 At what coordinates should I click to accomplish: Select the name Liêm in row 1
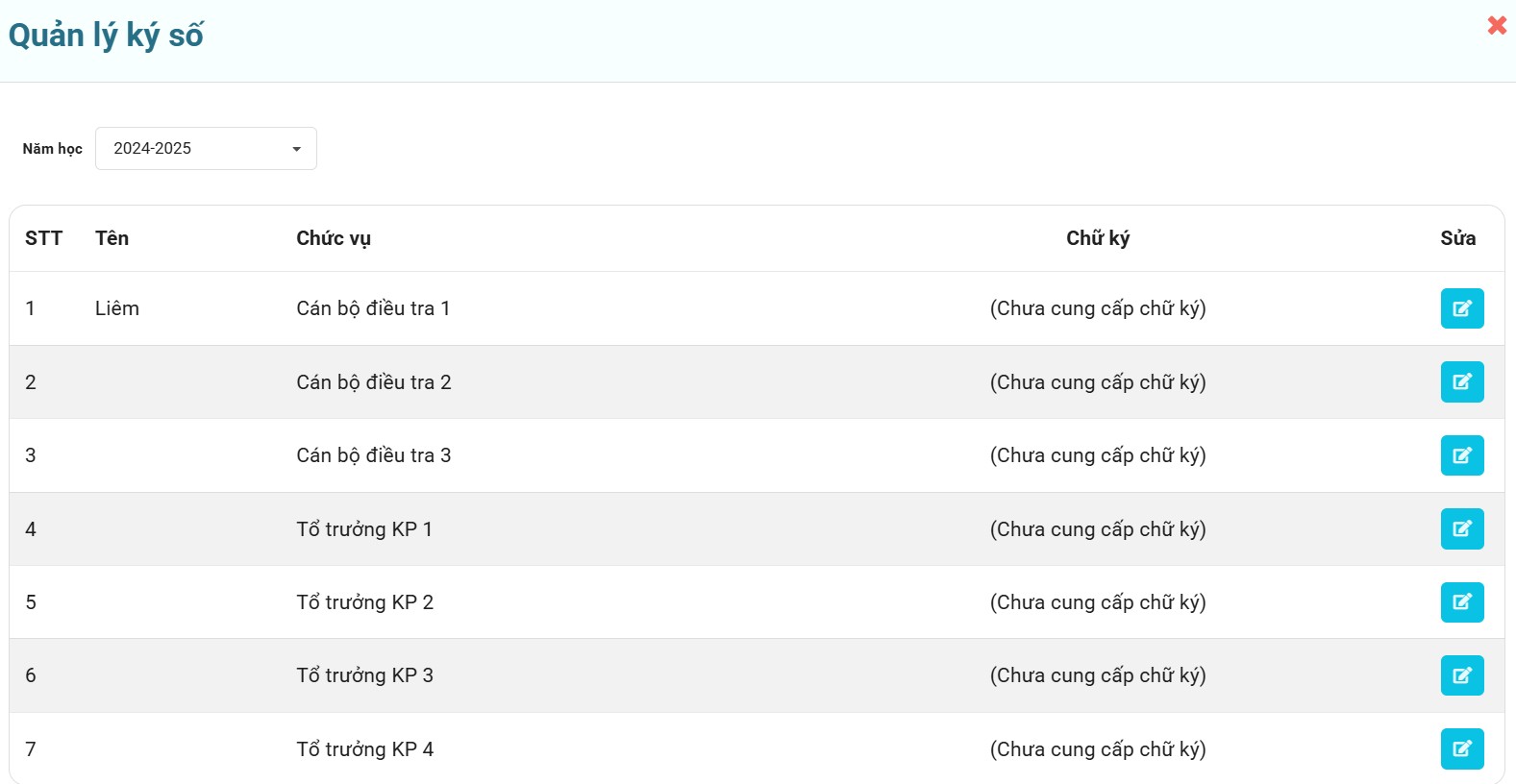tap(117, 308)
